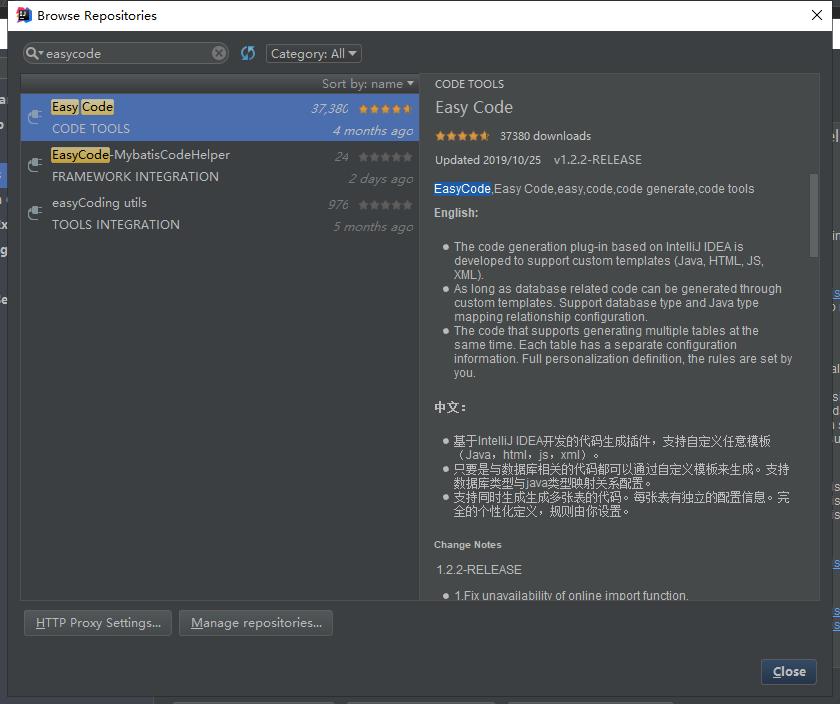The image size is (840, 704).
Task: Open search history via magnifier arrow
Action: [40, 53]
